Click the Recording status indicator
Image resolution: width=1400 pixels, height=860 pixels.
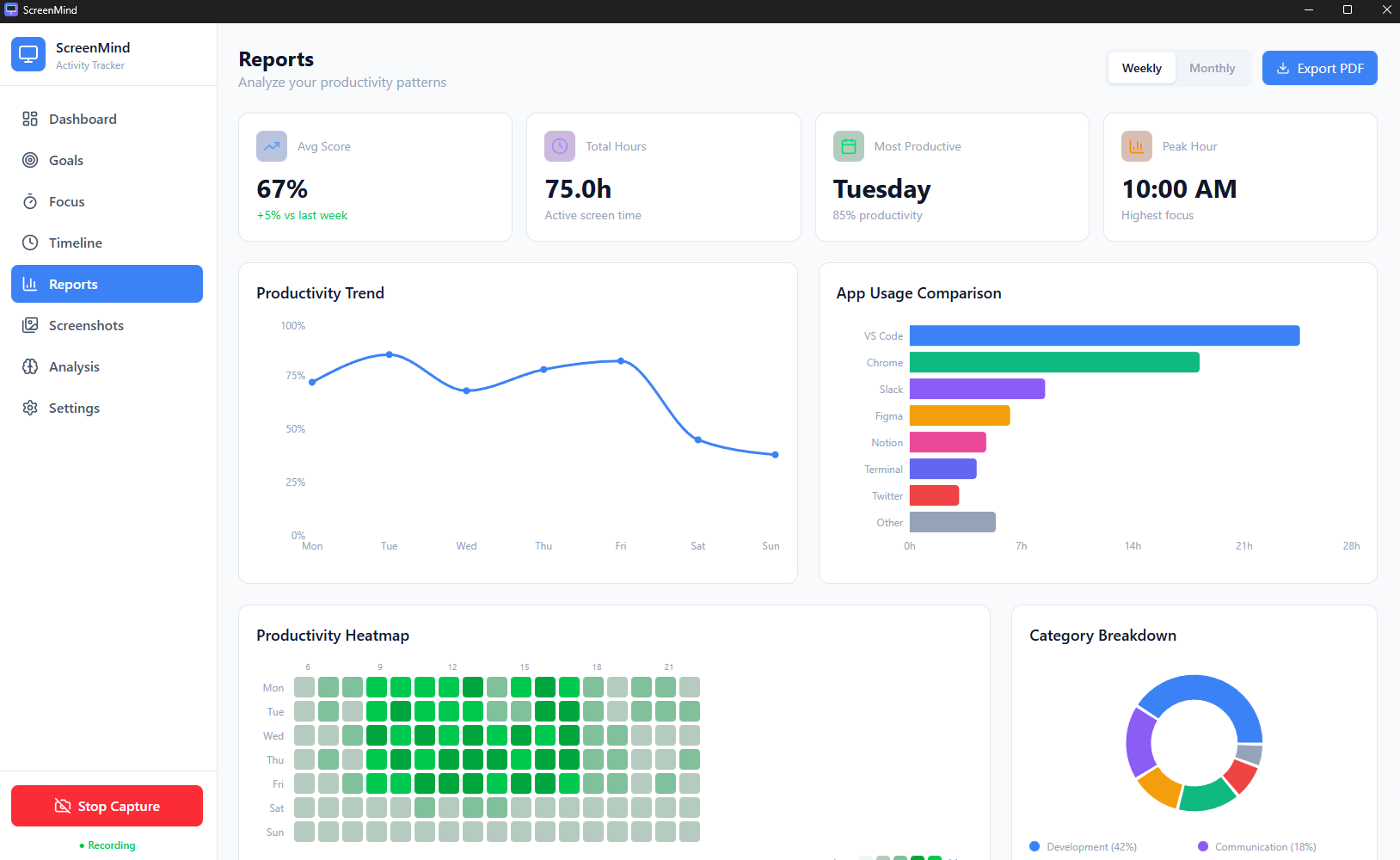tap(107, 845)
